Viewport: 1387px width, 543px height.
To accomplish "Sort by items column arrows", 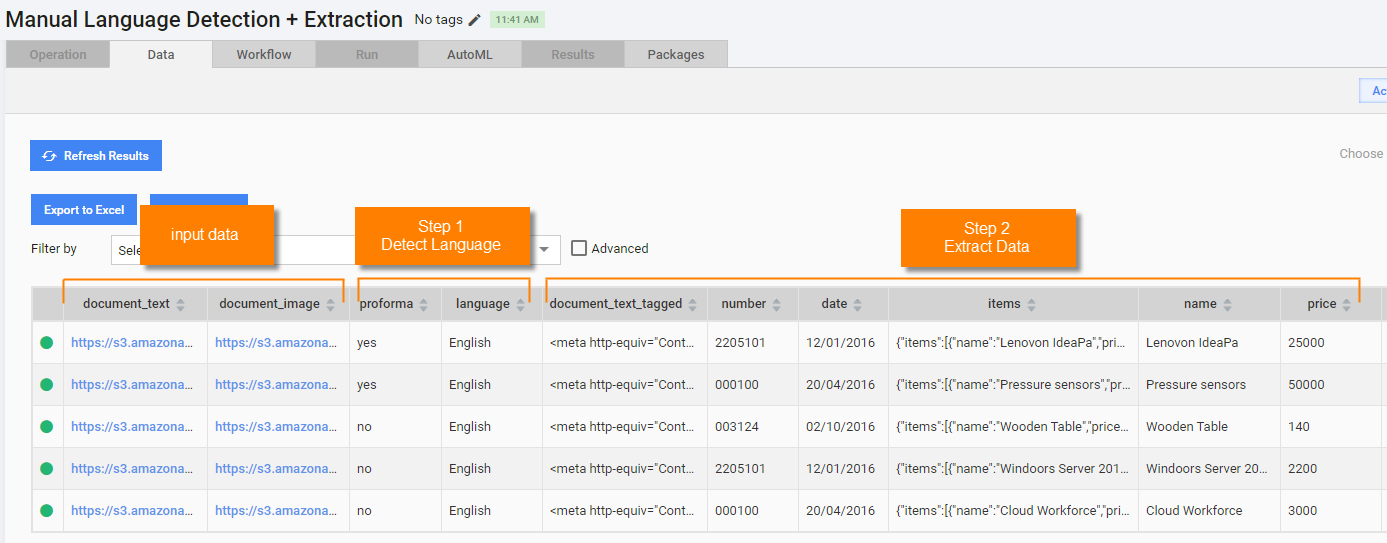I will pyautogui.click(x=1031, y=304).
